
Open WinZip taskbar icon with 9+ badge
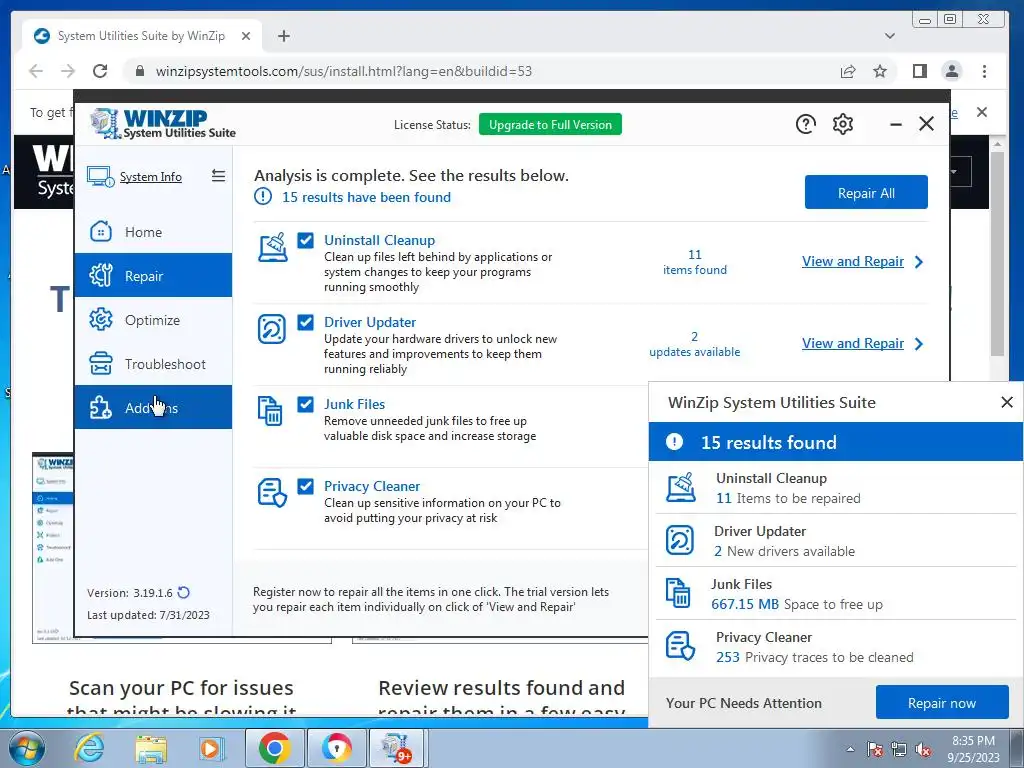point(398,749)
